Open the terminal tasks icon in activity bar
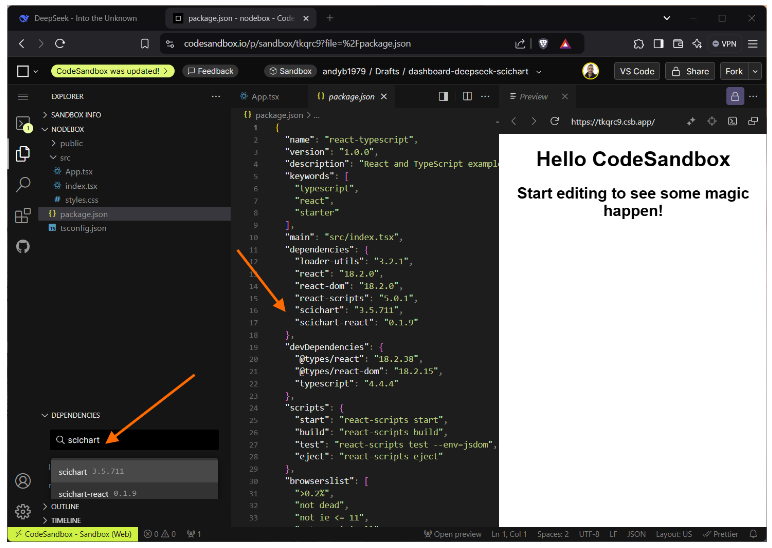772x548 pixels. 23,124
